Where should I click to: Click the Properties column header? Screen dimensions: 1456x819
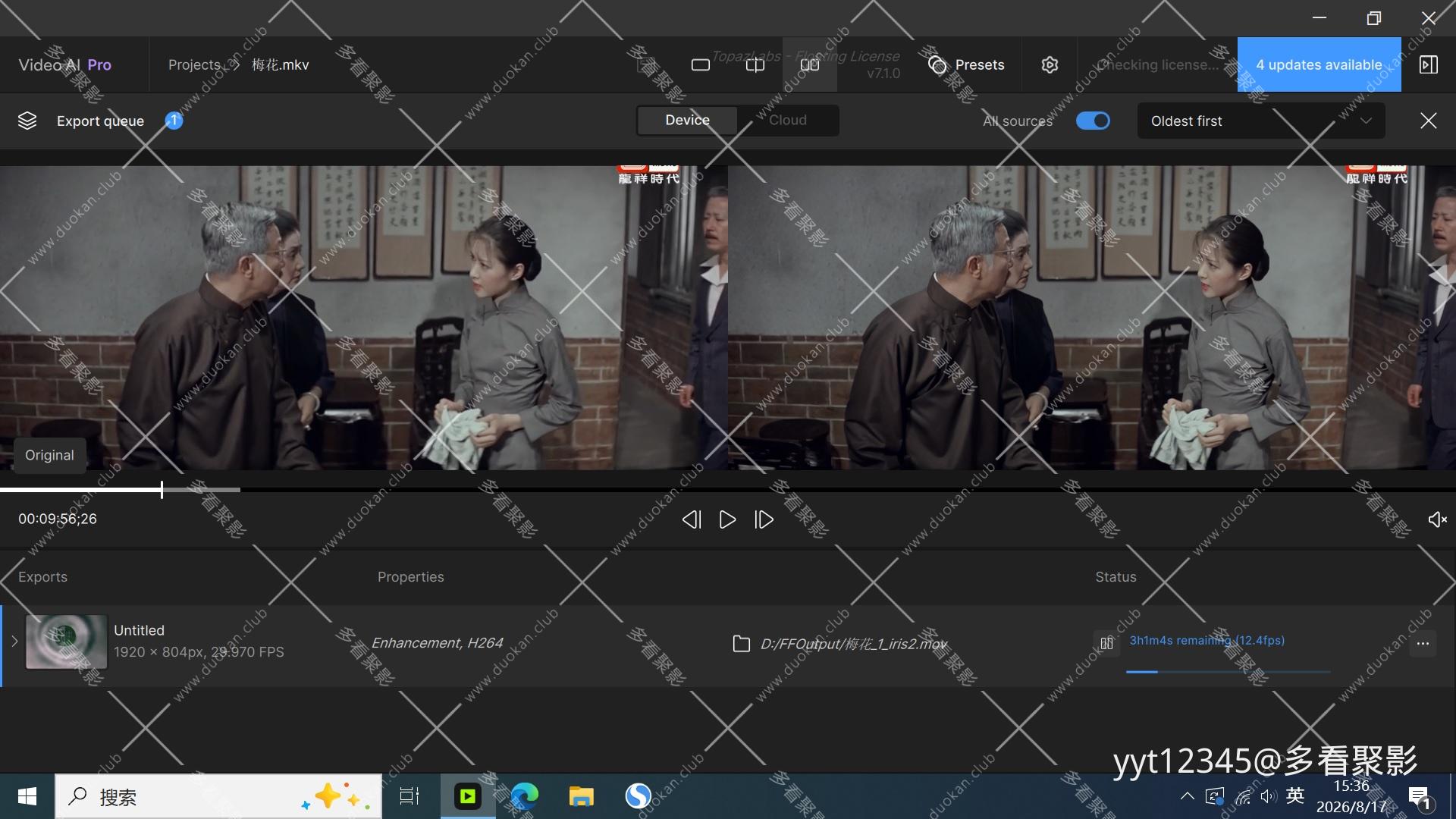pyautogui.click(x=411, y=577)
